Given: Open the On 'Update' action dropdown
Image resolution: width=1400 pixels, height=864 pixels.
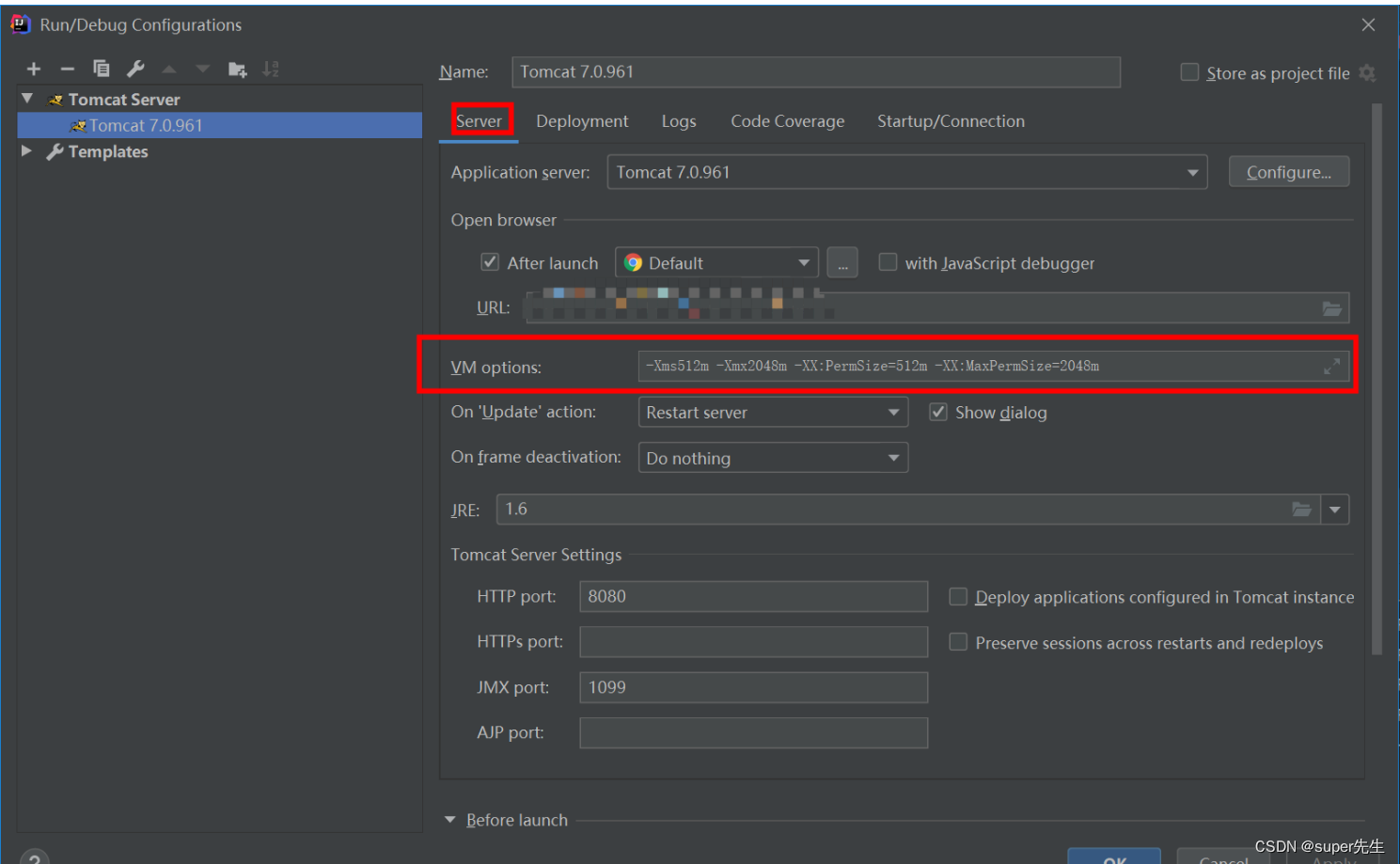Looking at the screenshot, I should tap(773, 412).
